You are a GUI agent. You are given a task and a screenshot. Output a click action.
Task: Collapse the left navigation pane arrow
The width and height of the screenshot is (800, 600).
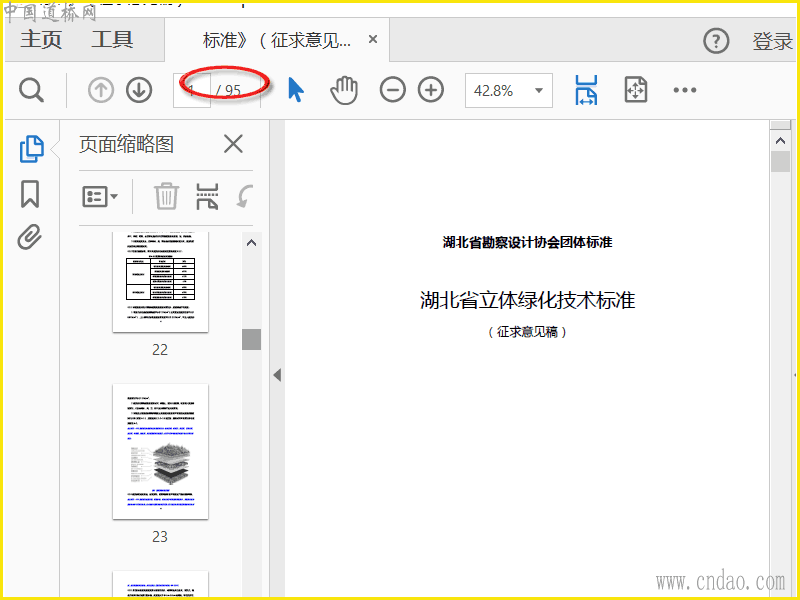pos(277,376)
